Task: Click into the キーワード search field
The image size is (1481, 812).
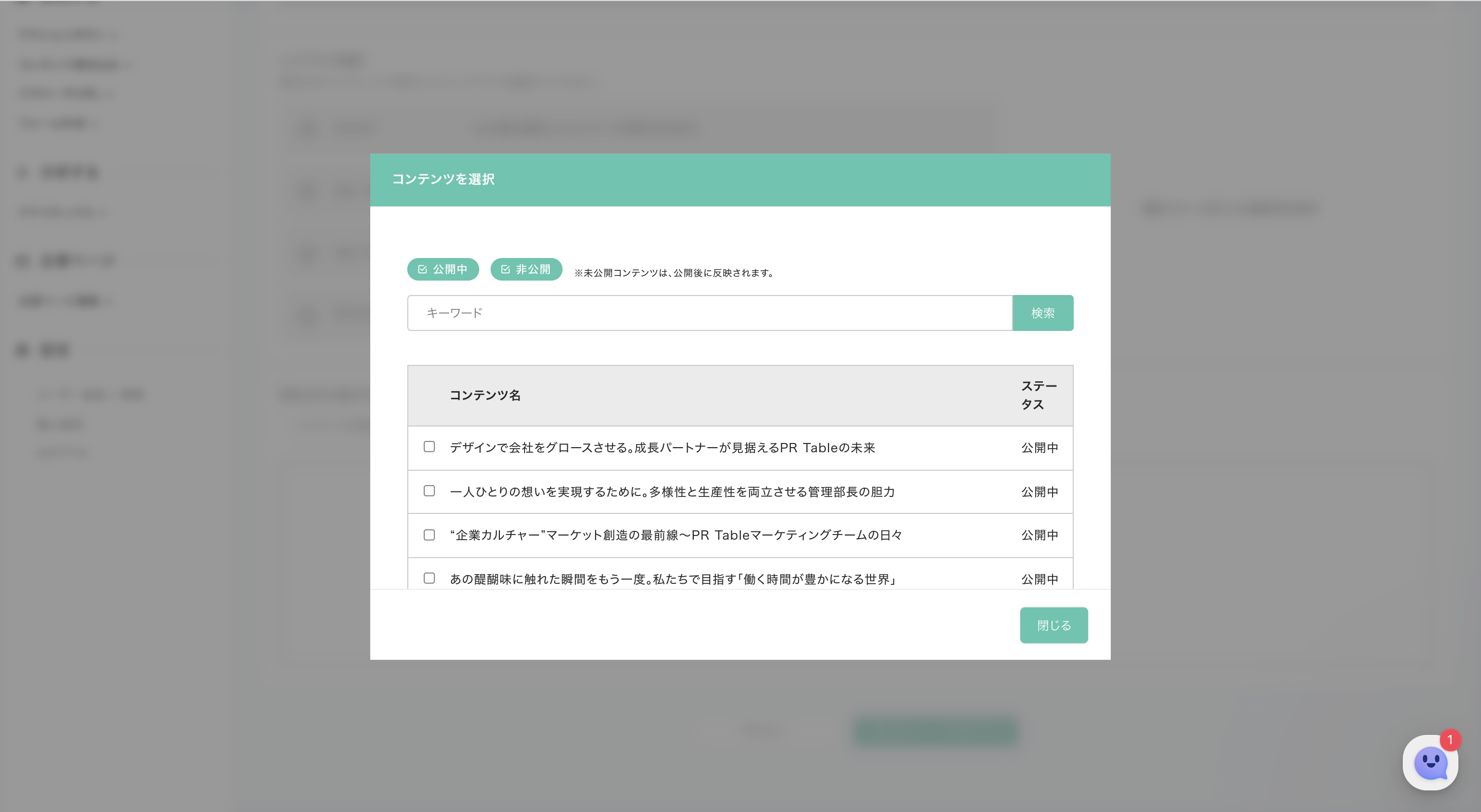Action: (710, 313)
